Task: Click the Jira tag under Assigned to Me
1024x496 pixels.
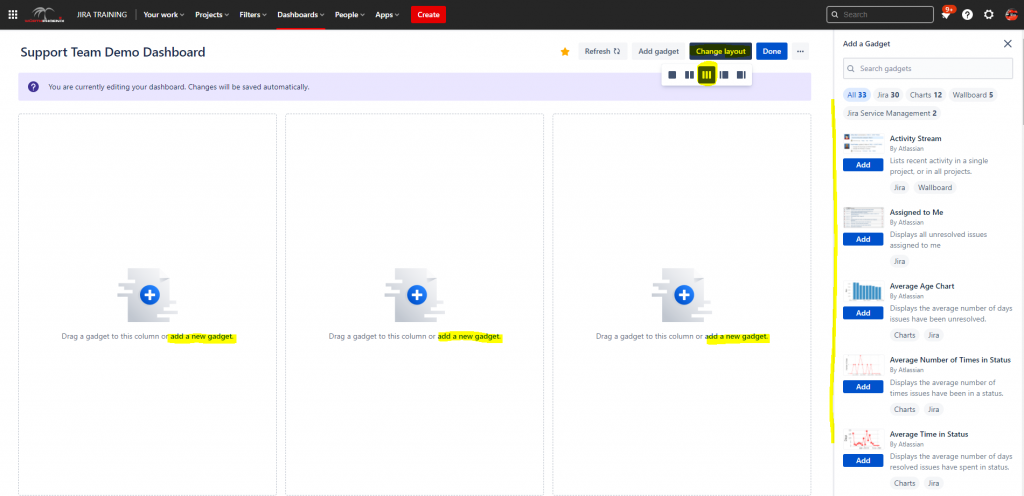Action: click(899, 261)
